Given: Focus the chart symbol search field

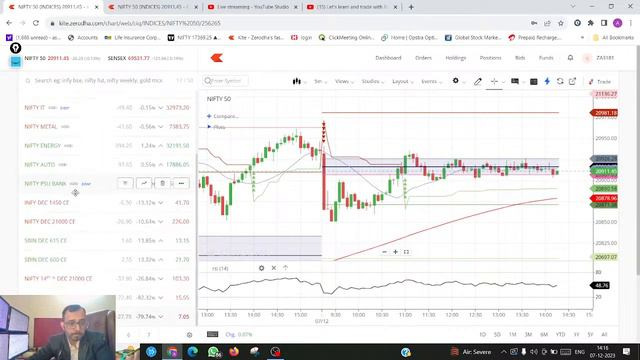Looking at the screenshot, I should point(225,81).
